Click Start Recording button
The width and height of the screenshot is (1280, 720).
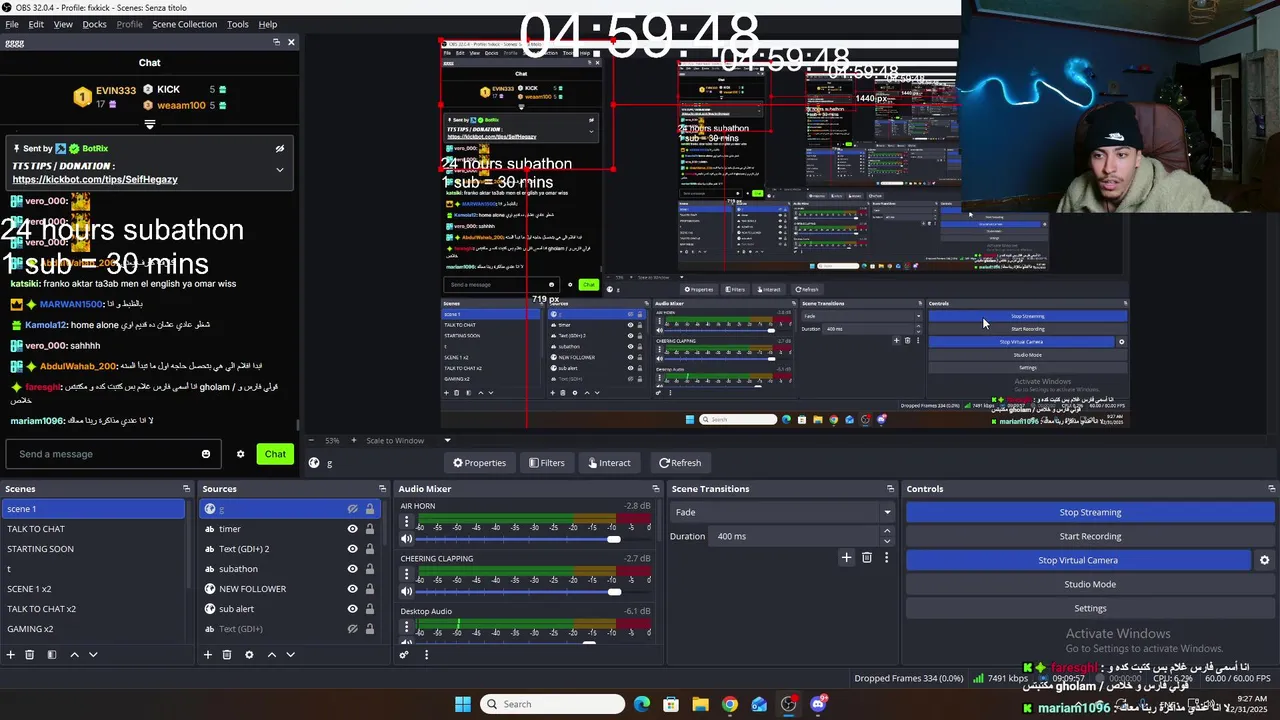(x=1090, y=536)
